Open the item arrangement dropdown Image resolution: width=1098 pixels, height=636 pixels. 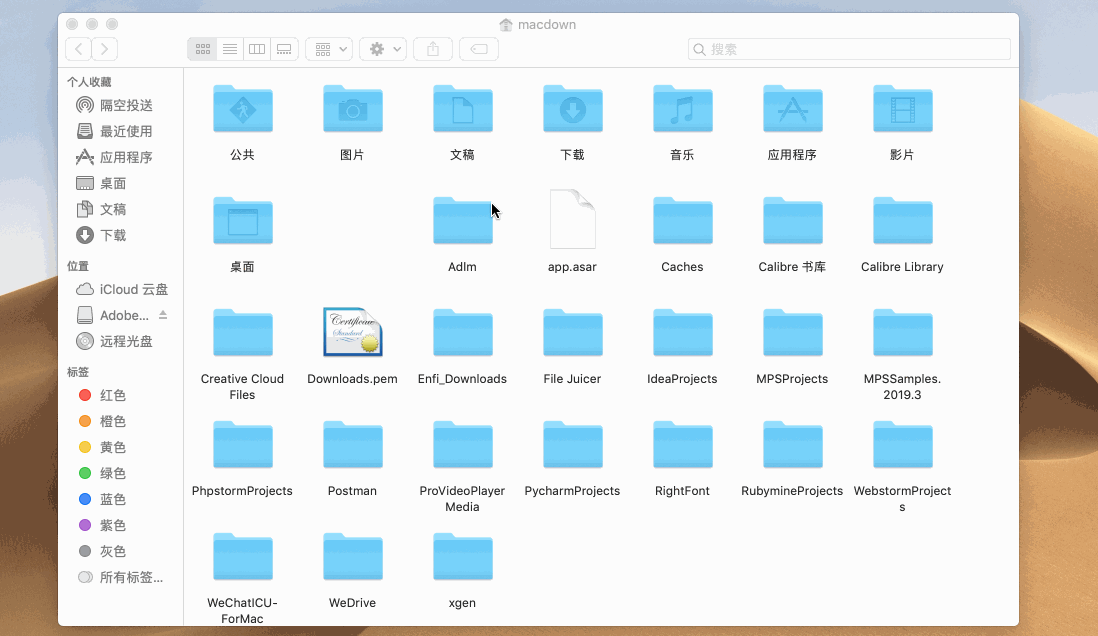point(328,48)
